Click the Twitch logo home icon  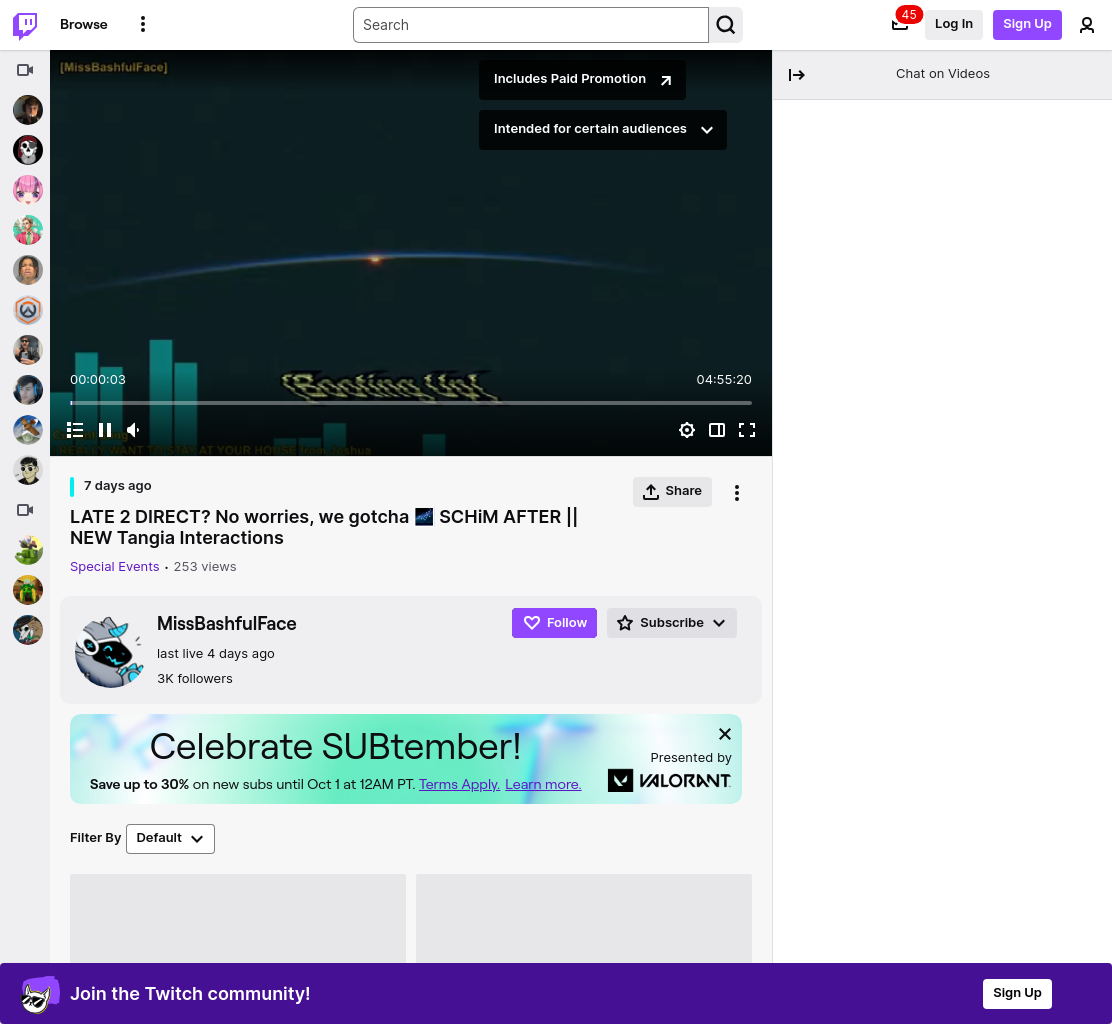26,25
